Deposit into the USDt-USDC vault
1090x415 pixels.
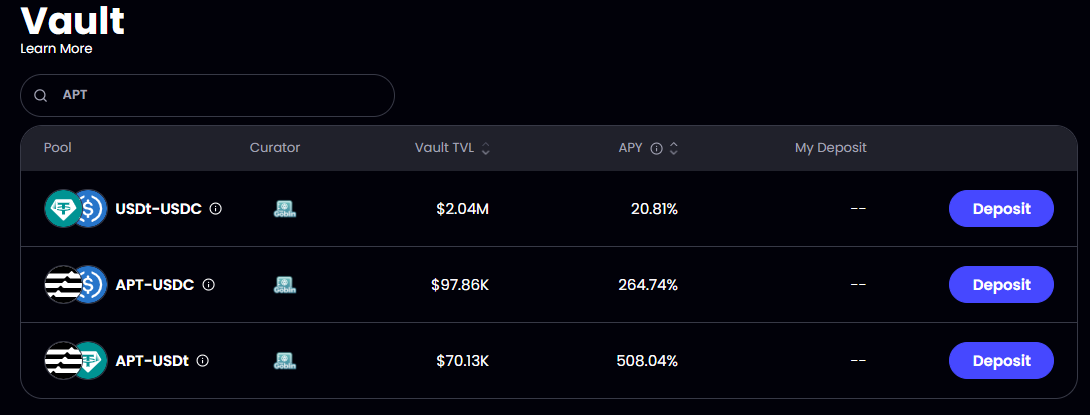point(1001,209)
